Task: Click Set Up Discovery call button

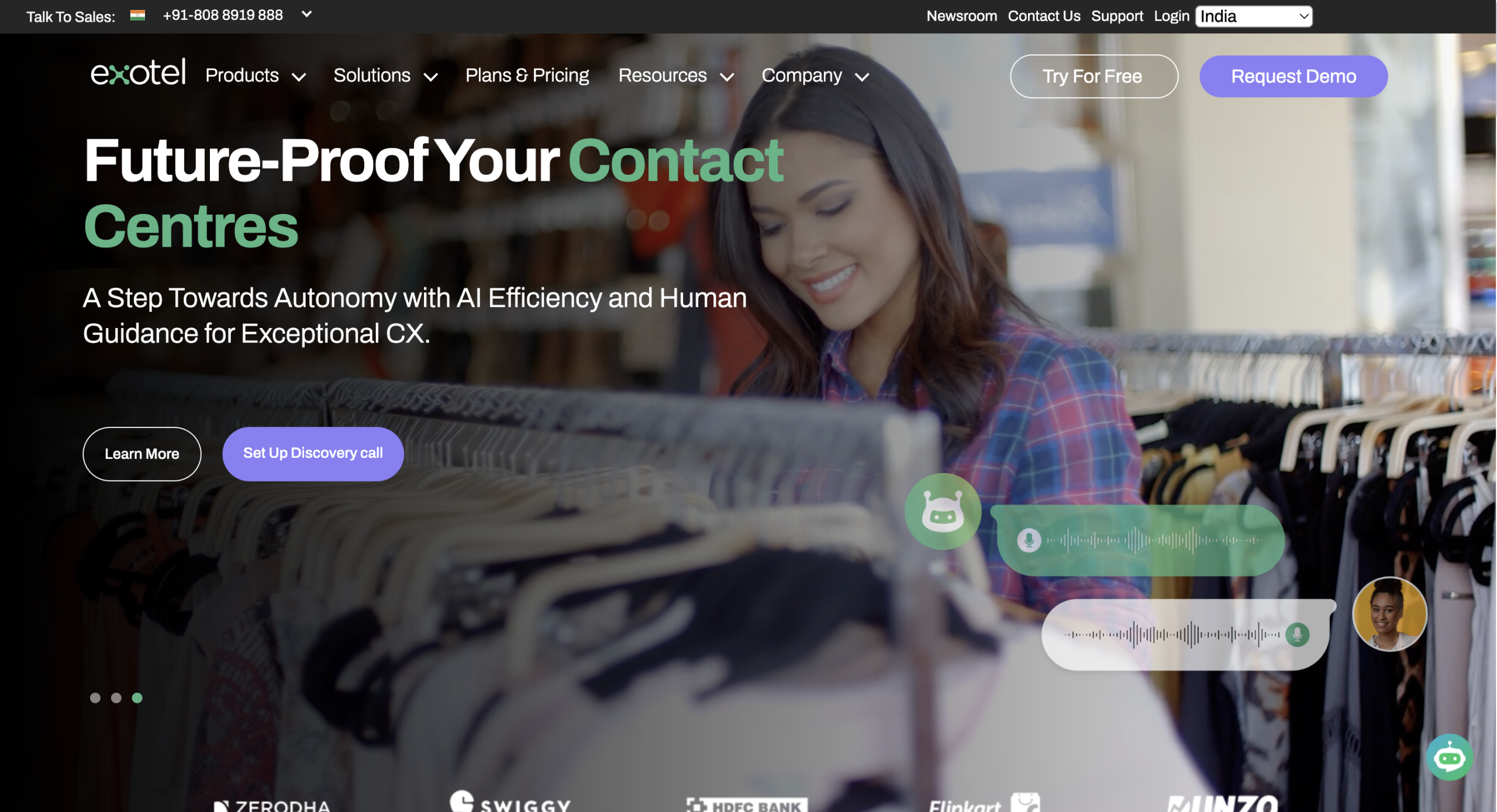Action: pos(313,454)
